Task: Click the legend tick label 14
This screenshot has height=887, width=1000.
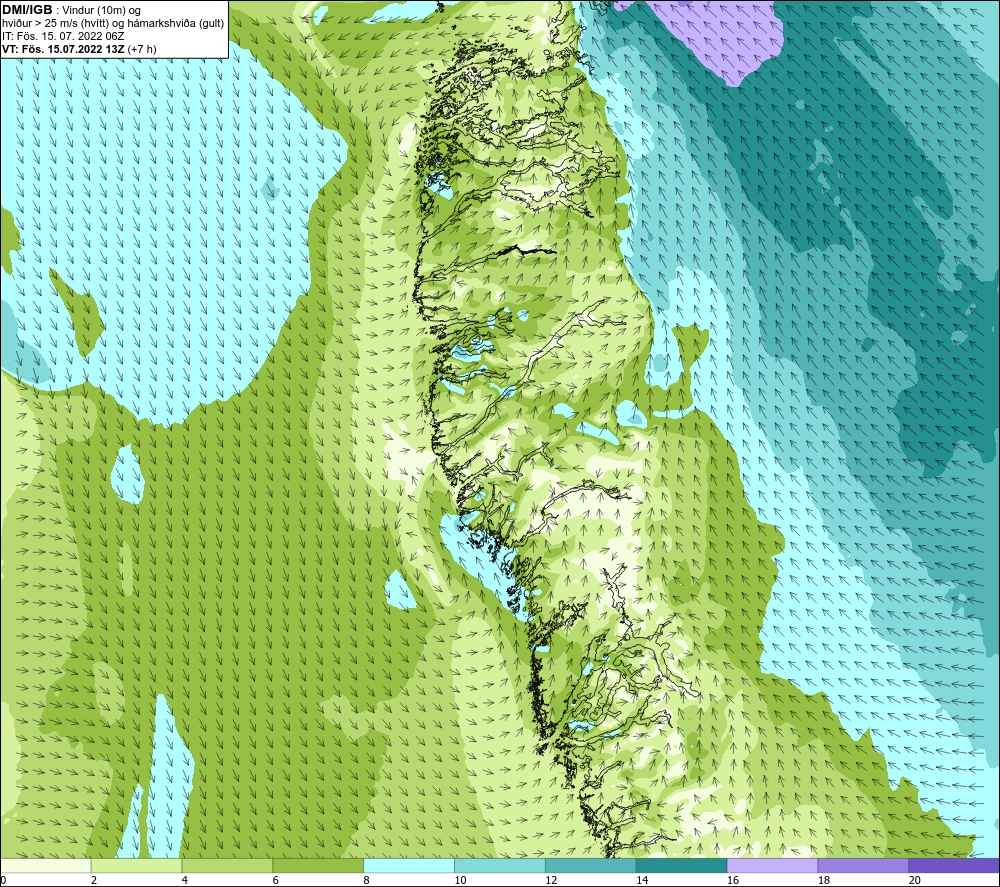Action: click(642, 880)
